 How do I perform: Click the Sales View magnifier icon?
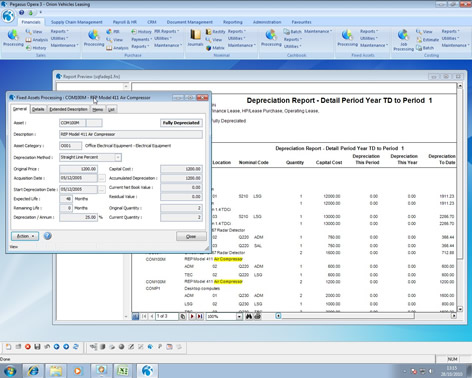28,31
